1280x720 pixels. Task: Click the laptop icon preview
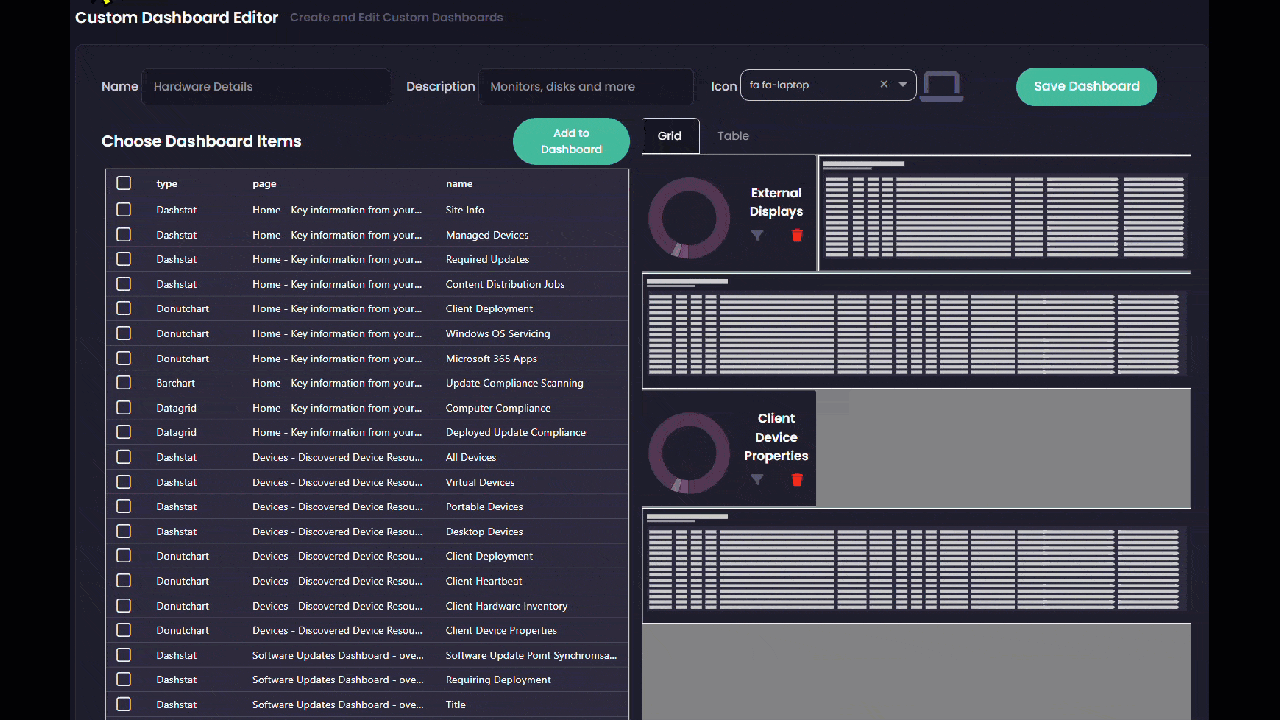(941, 86)
